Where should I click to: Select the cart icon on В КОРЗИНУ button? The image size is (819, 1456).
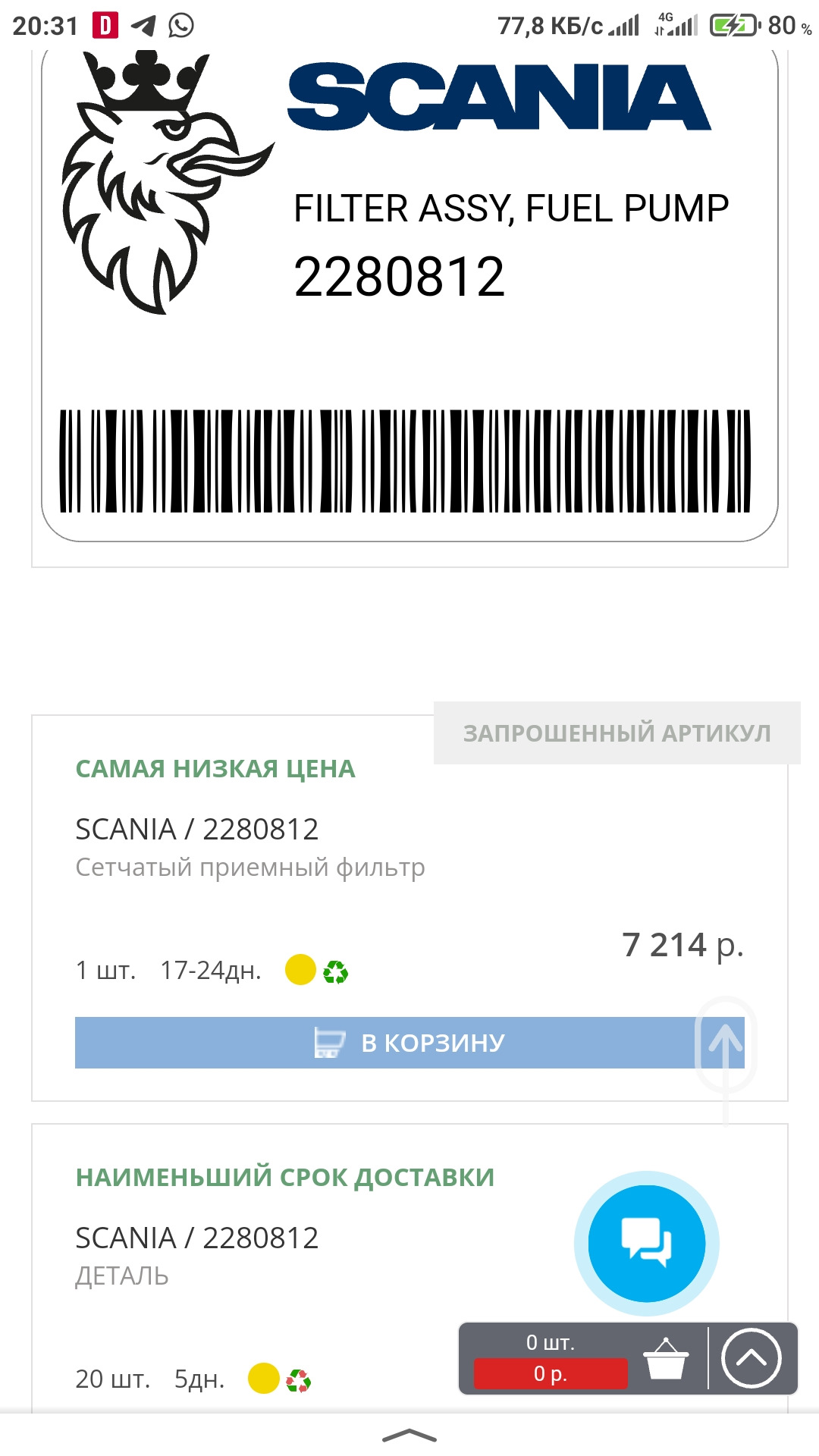(x=328, y=1043)
